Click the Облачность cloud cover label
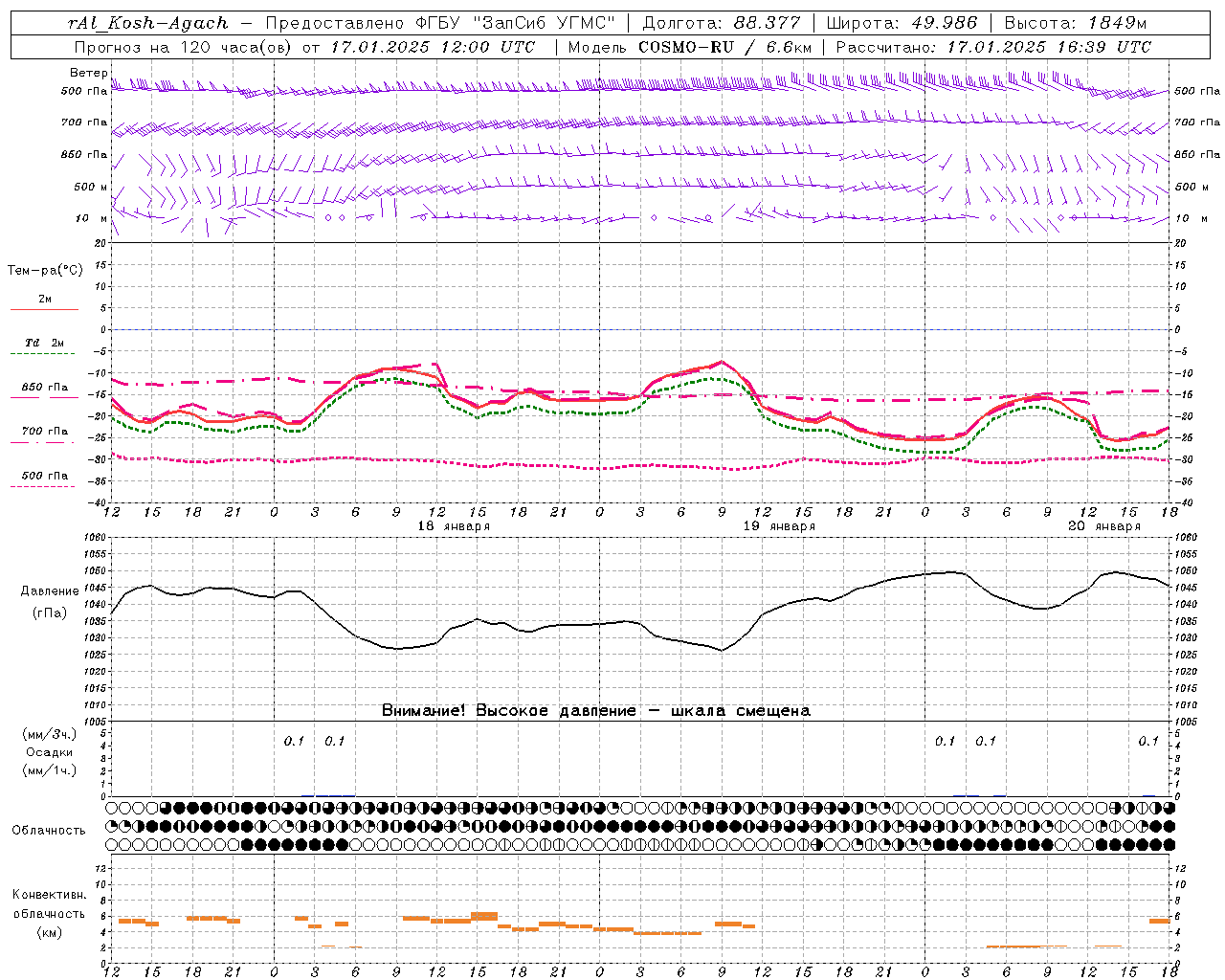Image resolution: width=1225 pixels, height=980 pixels. (x=49, y=831)
